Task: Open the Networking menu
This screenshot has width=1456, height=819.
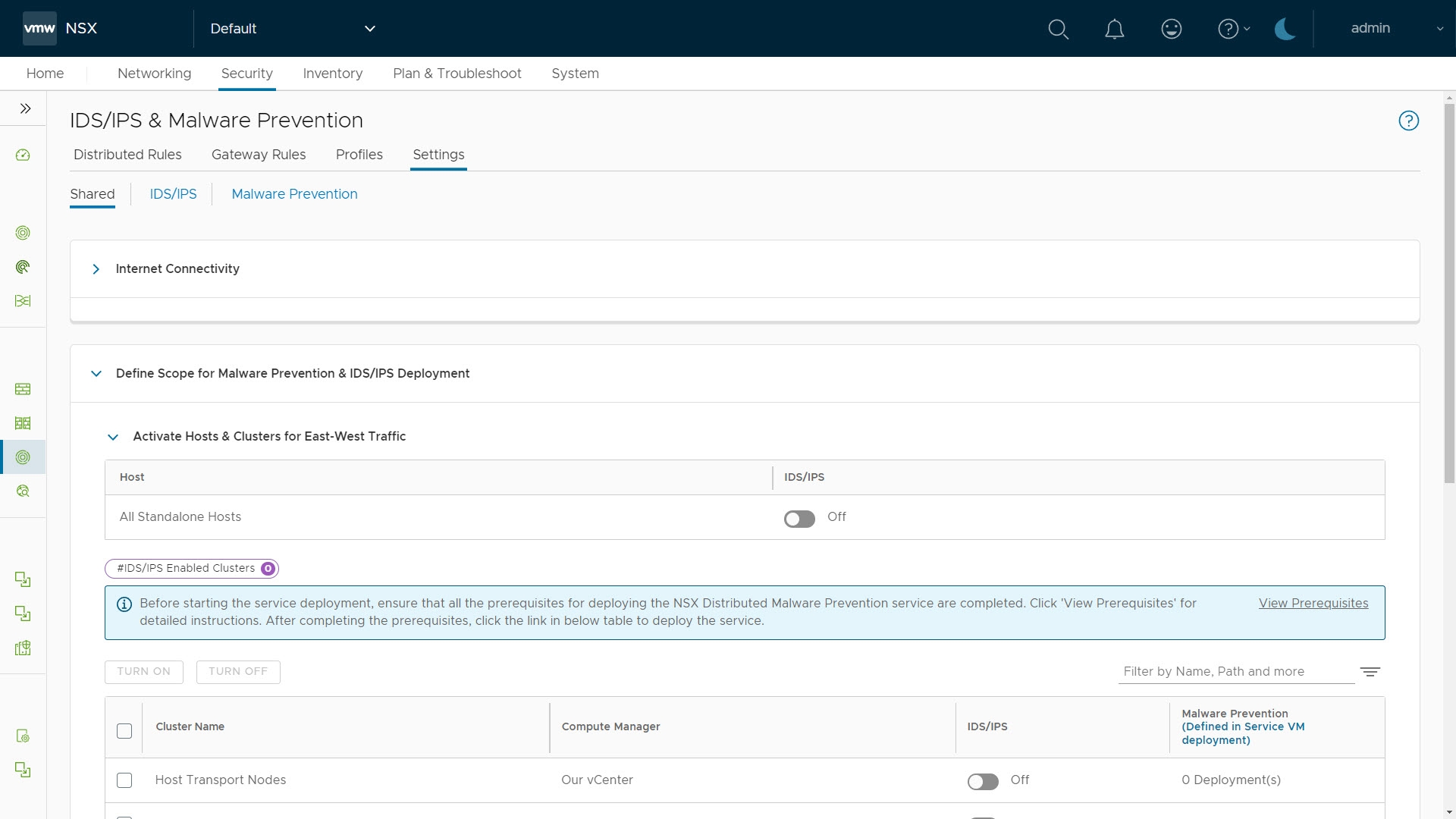Action: point(154,74)
